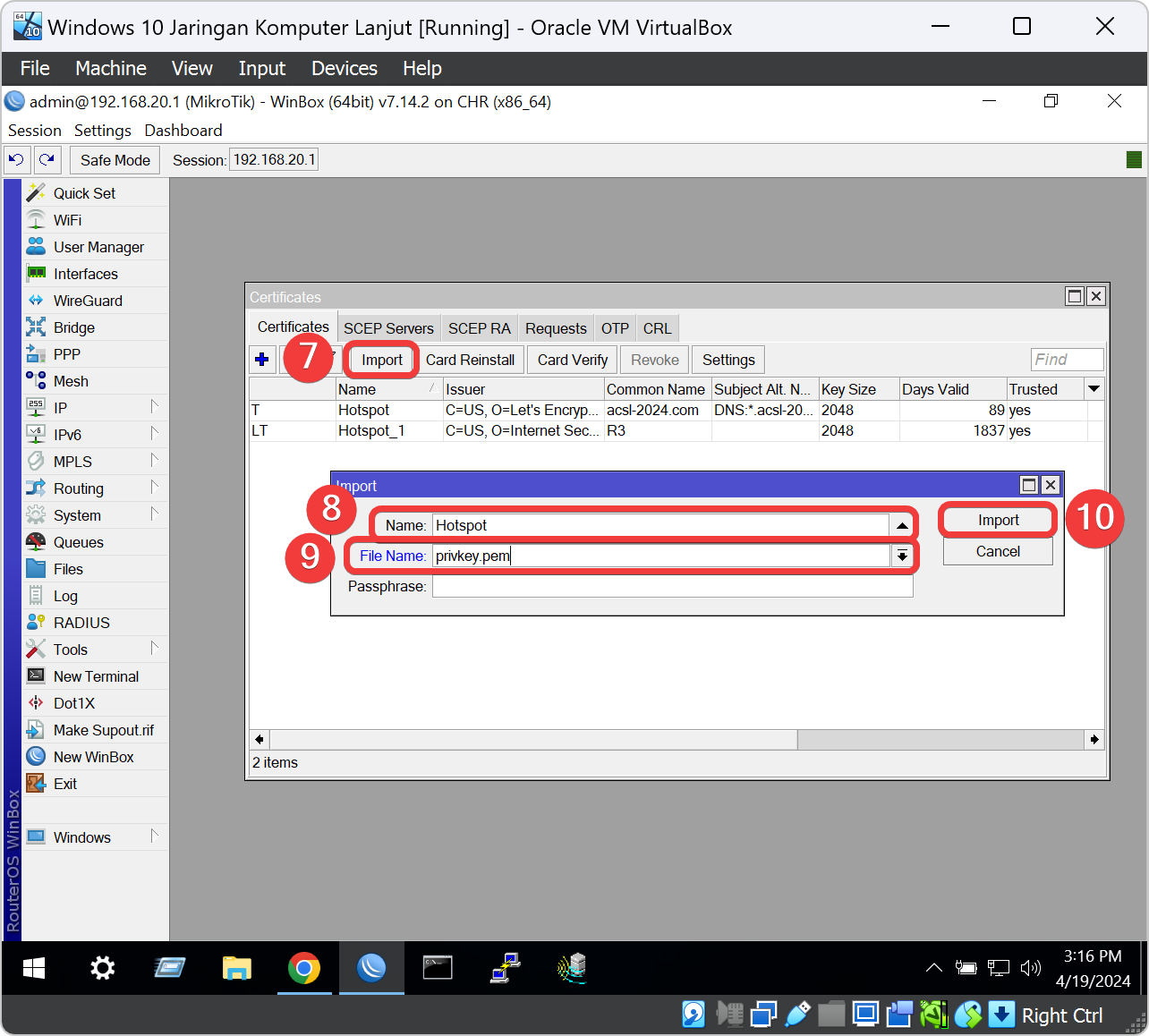Click the undo arrow toolbar icon
The width and height of the screenshot is (1149, 1036).
pos(16,160)
